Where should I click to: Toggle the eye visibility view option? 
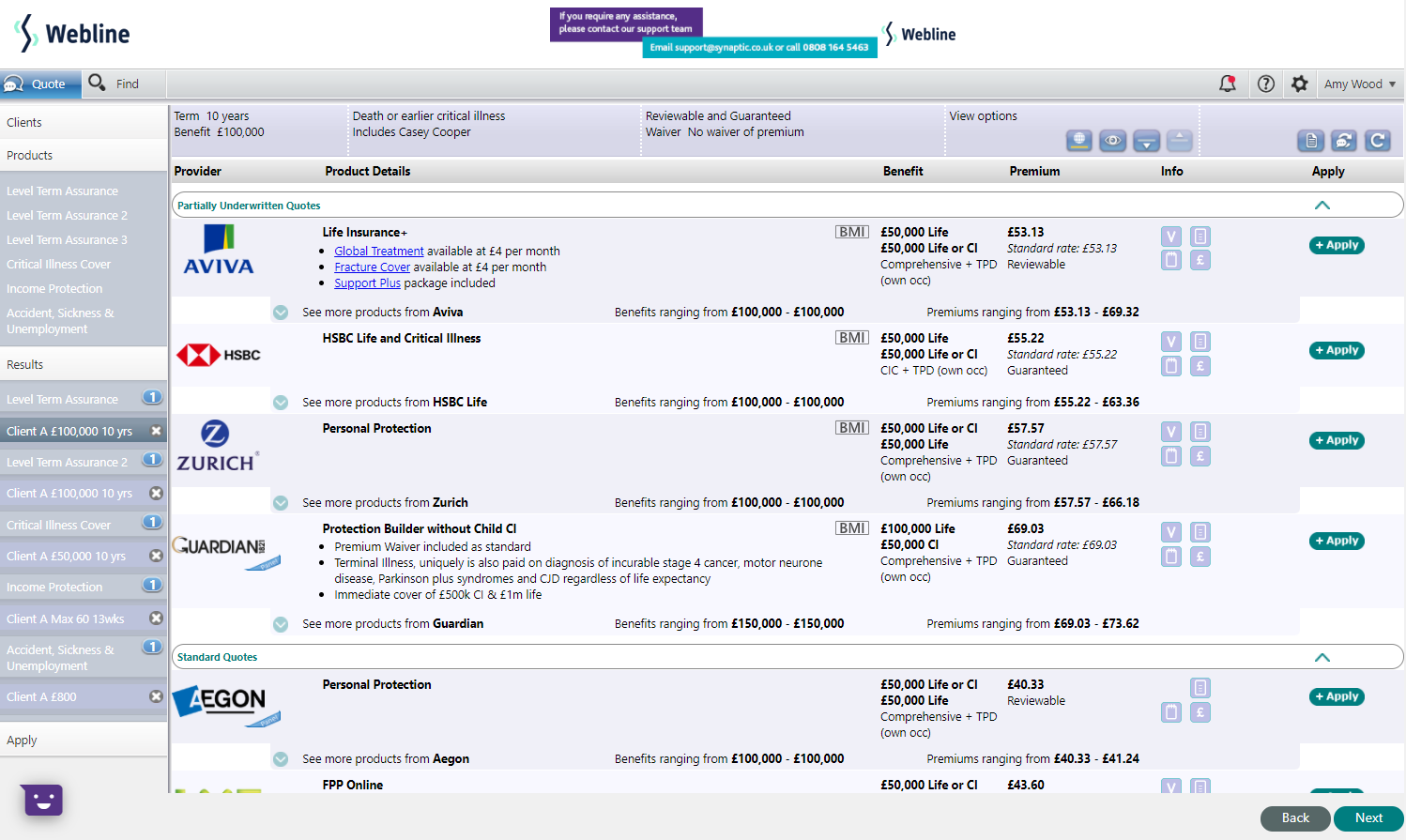pyautogui.click(x=1112, y=141)
